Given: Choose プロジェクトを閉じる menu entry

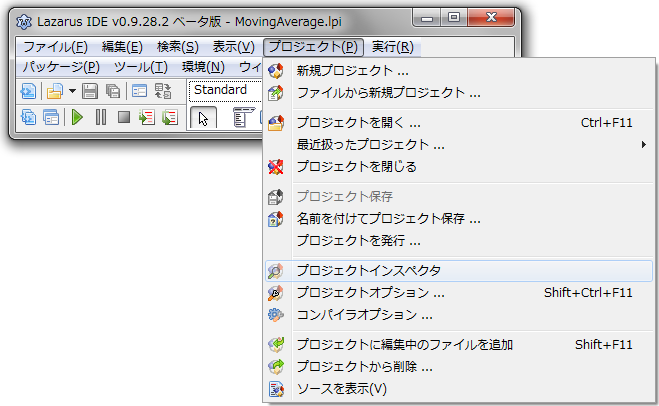Looking at the screenshot, I should pos(459,166).
